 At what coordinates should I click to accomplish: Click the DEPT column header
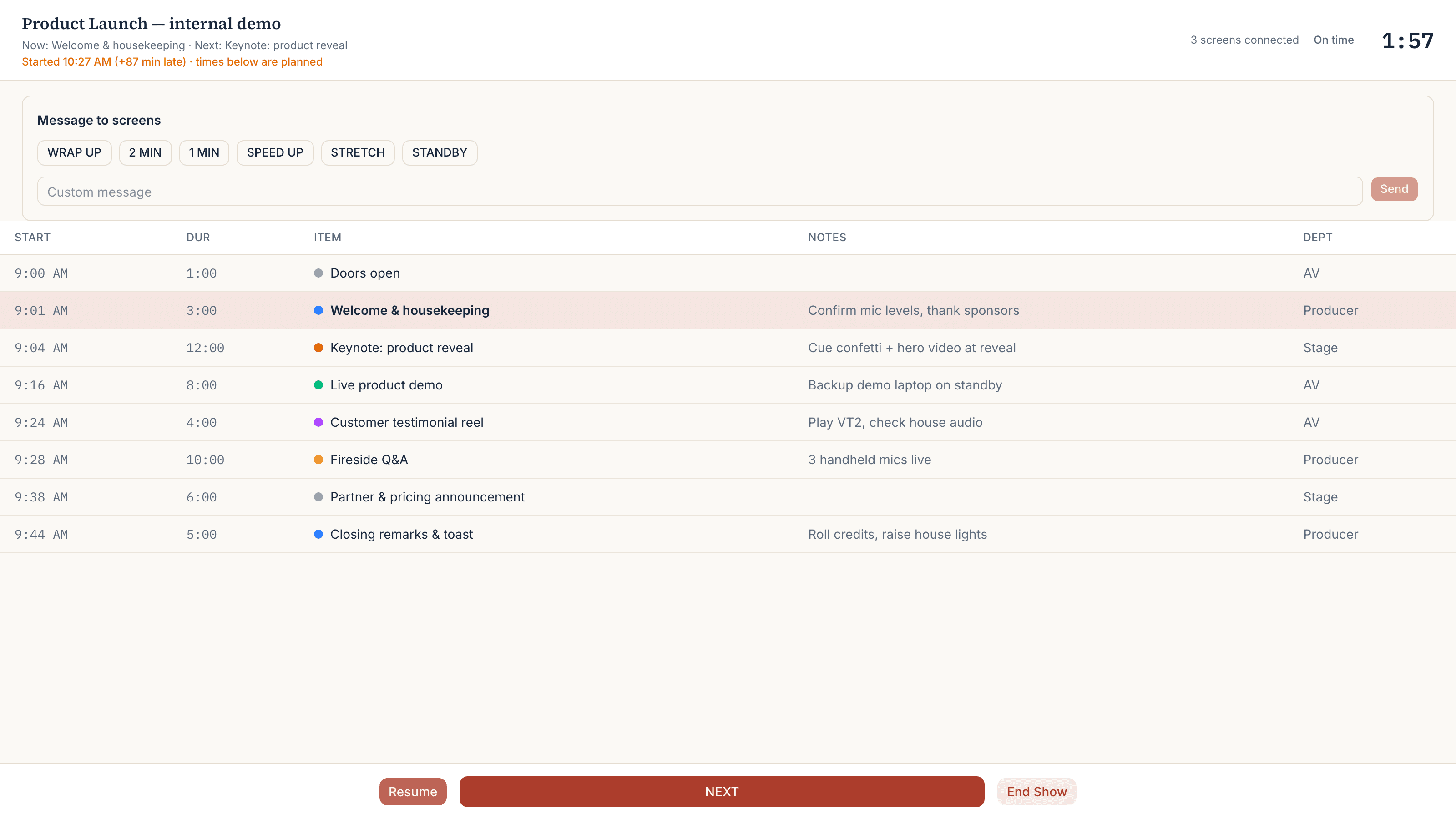(1318, 238)
